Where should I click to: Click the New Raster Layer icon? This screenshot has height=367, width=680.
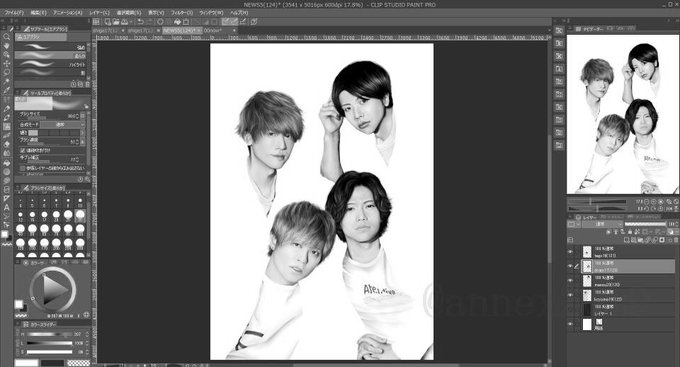626,240
